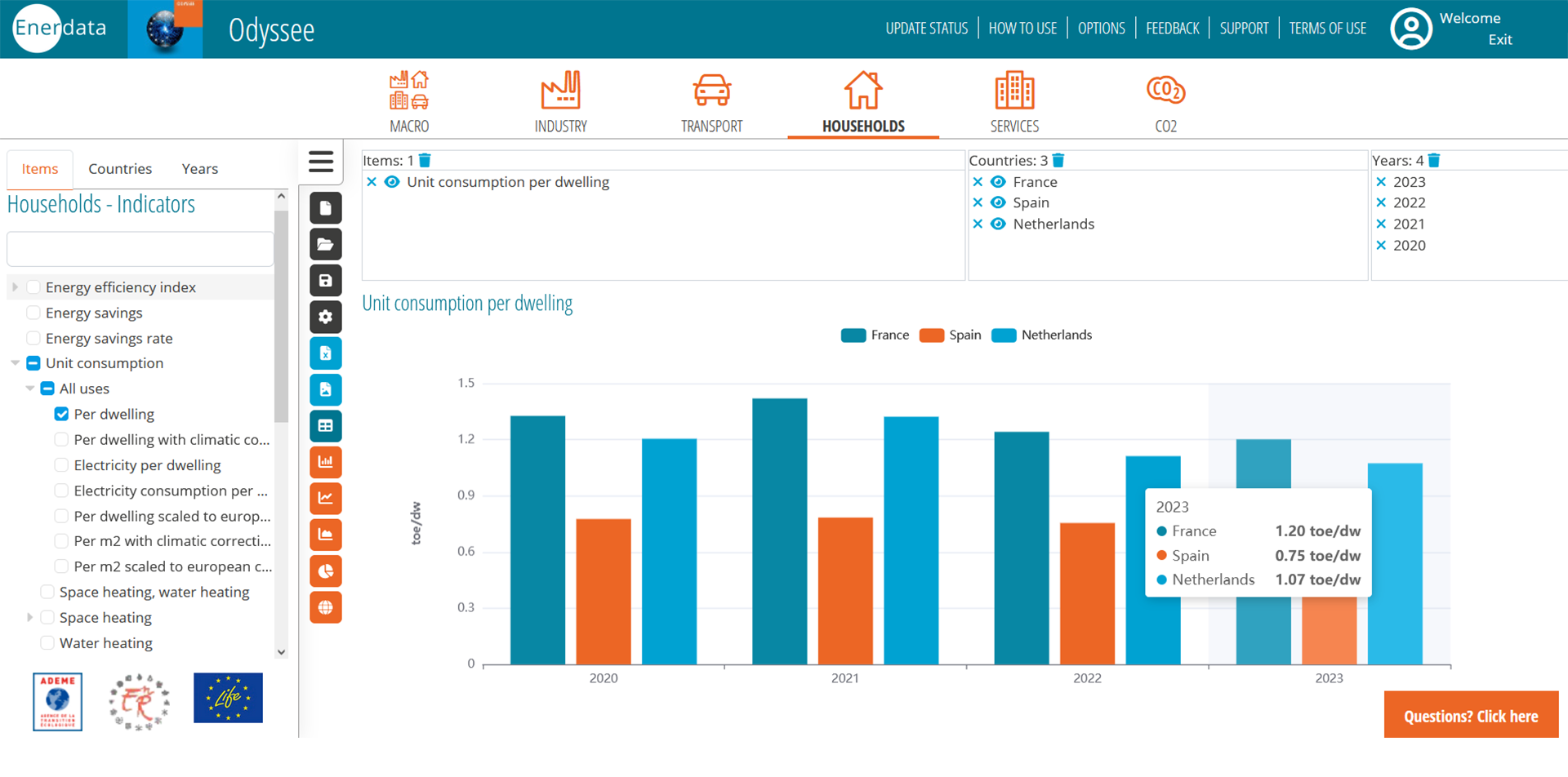This screenshot has width=1568, height=777.
Task: Switch to table view icon
Action: pos(325,426)
